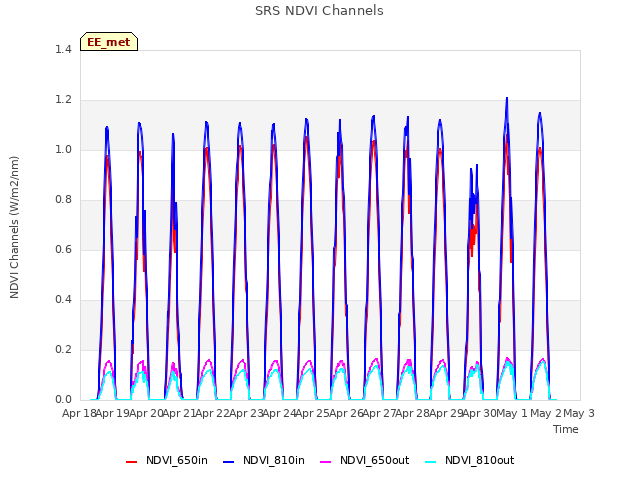
Task: Click the red NDVI_650in legend swatch
Action: click(131, 462)
